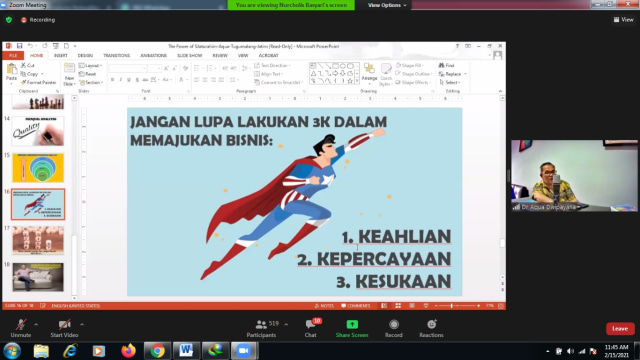Adjust the zoom slider in status bar
Viewport: 640px width, 360px height.
[451, 306]
